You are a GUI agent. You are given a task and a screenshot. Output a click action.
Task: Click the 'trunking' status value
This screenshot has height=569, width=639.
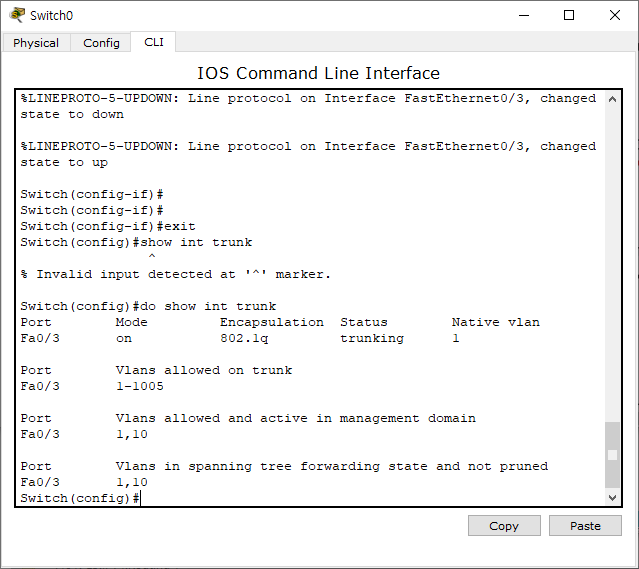(372, 338)
